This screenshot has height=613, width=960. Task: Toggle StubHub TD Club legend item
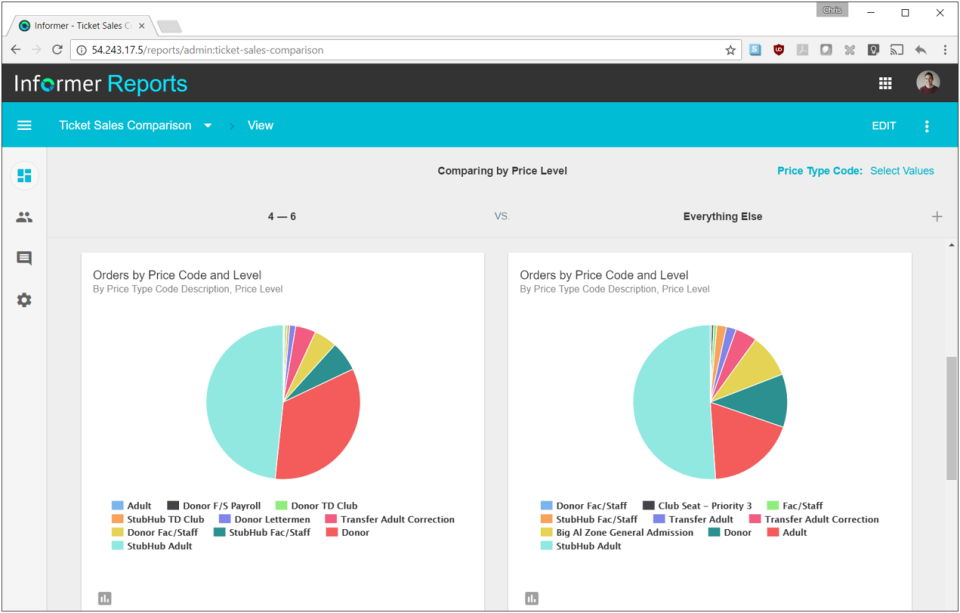[158, 519]
